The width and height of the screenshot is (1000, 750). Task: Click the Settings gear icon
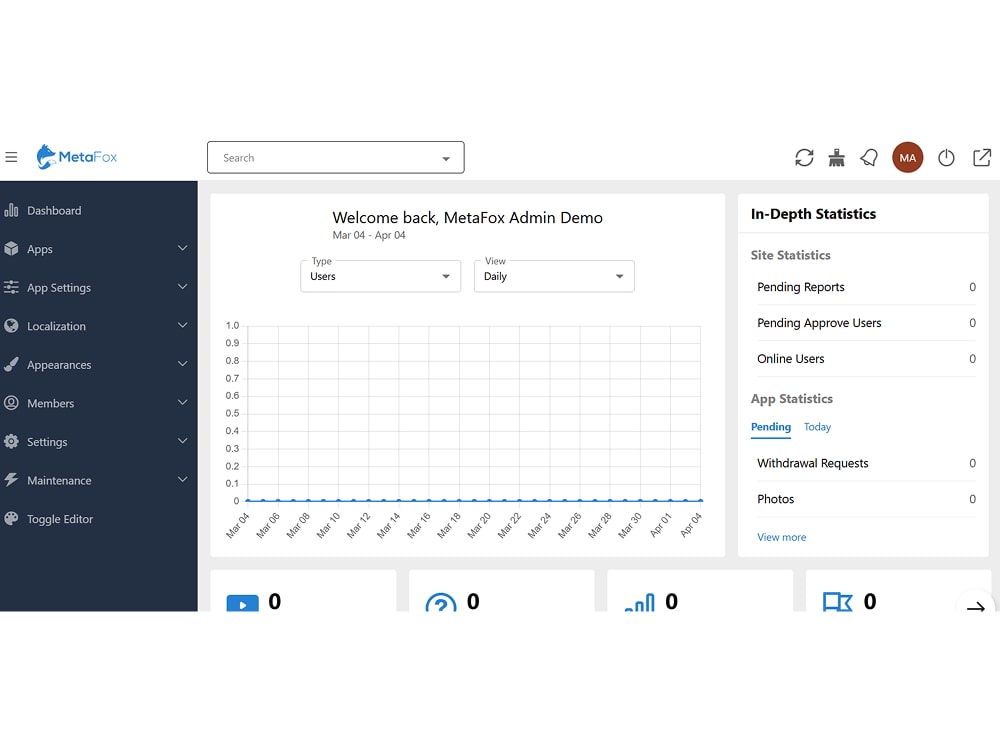11,441
